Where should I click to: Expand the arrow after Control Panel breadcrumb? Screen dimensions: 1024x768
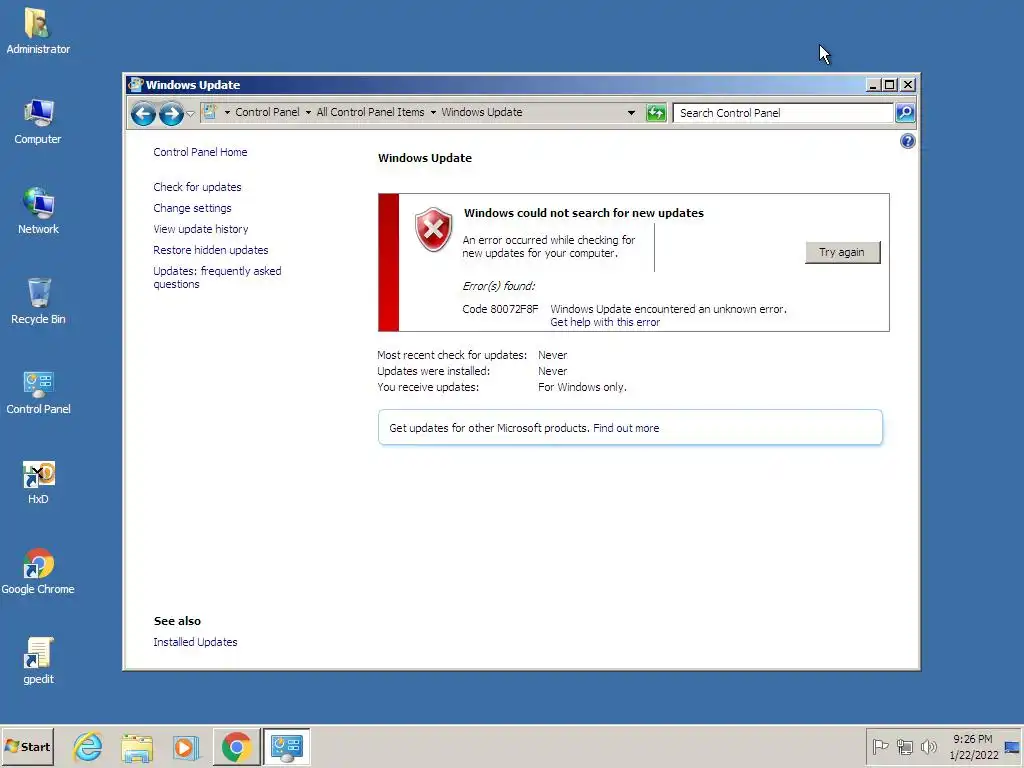click(308, 112)
